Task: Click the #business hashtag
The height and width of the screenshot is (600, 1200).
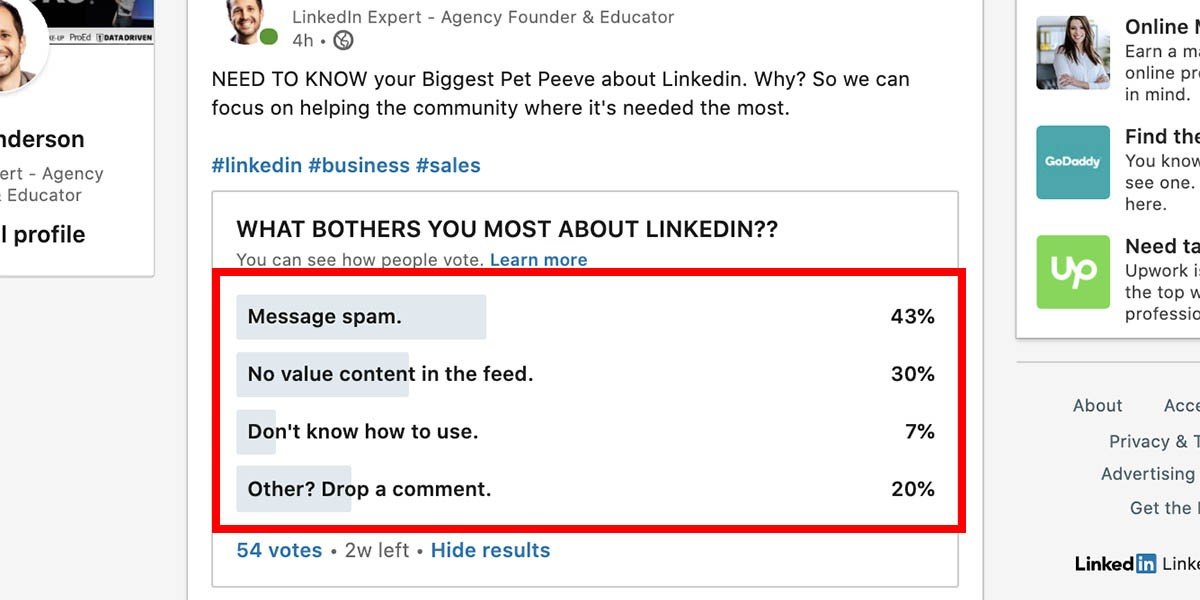Action: (x=359, y=165)
